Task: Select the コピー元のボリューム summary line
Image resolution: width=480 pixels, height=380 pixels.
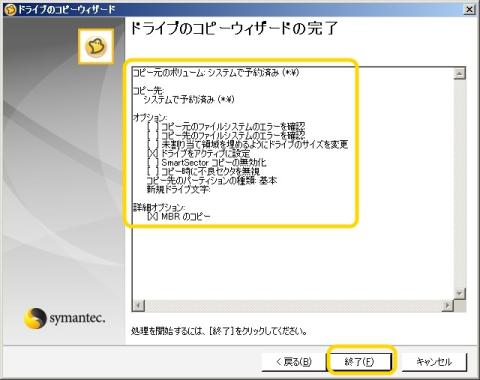Action: [216, 73]
